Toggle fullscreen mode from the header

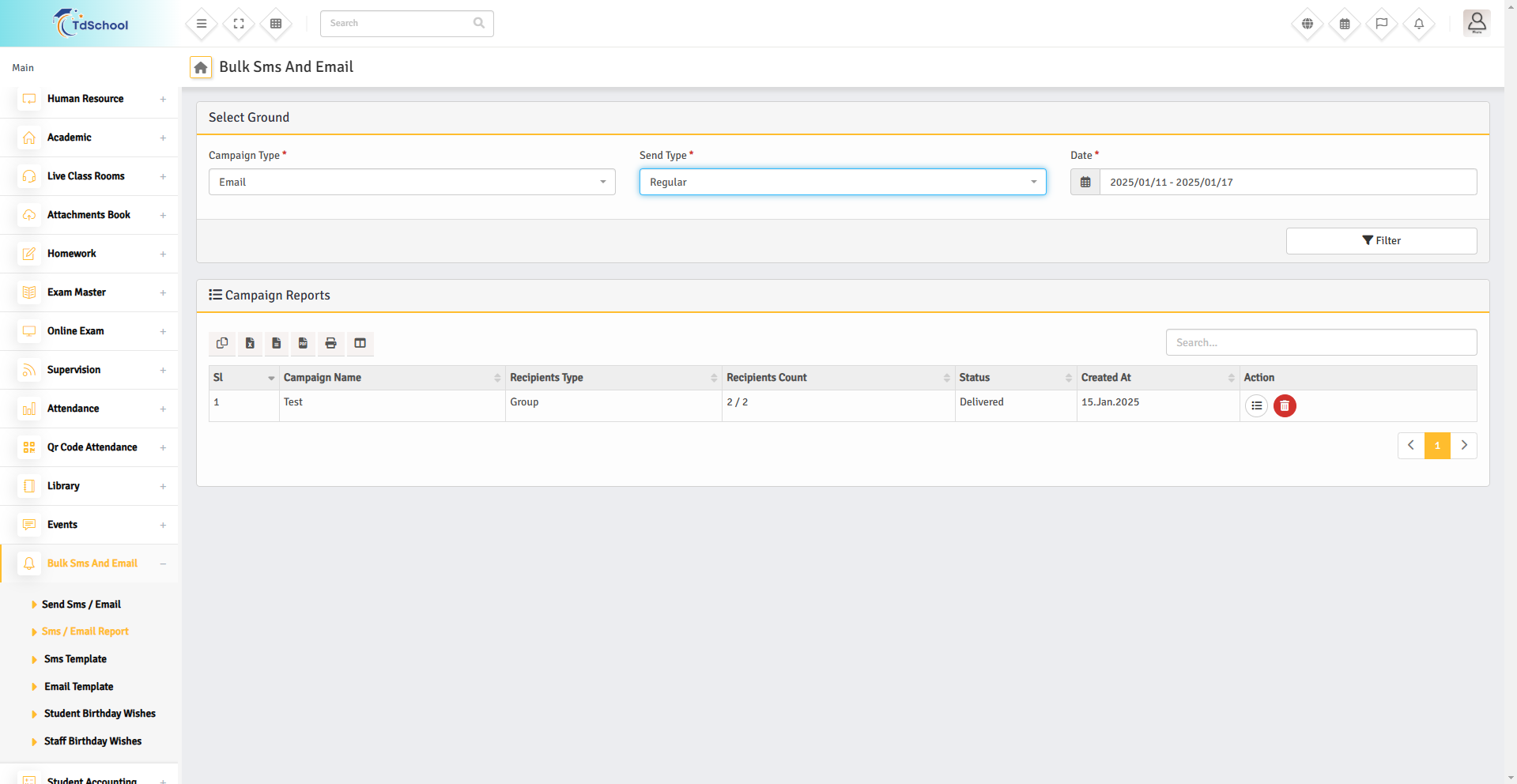pos(239,24)
